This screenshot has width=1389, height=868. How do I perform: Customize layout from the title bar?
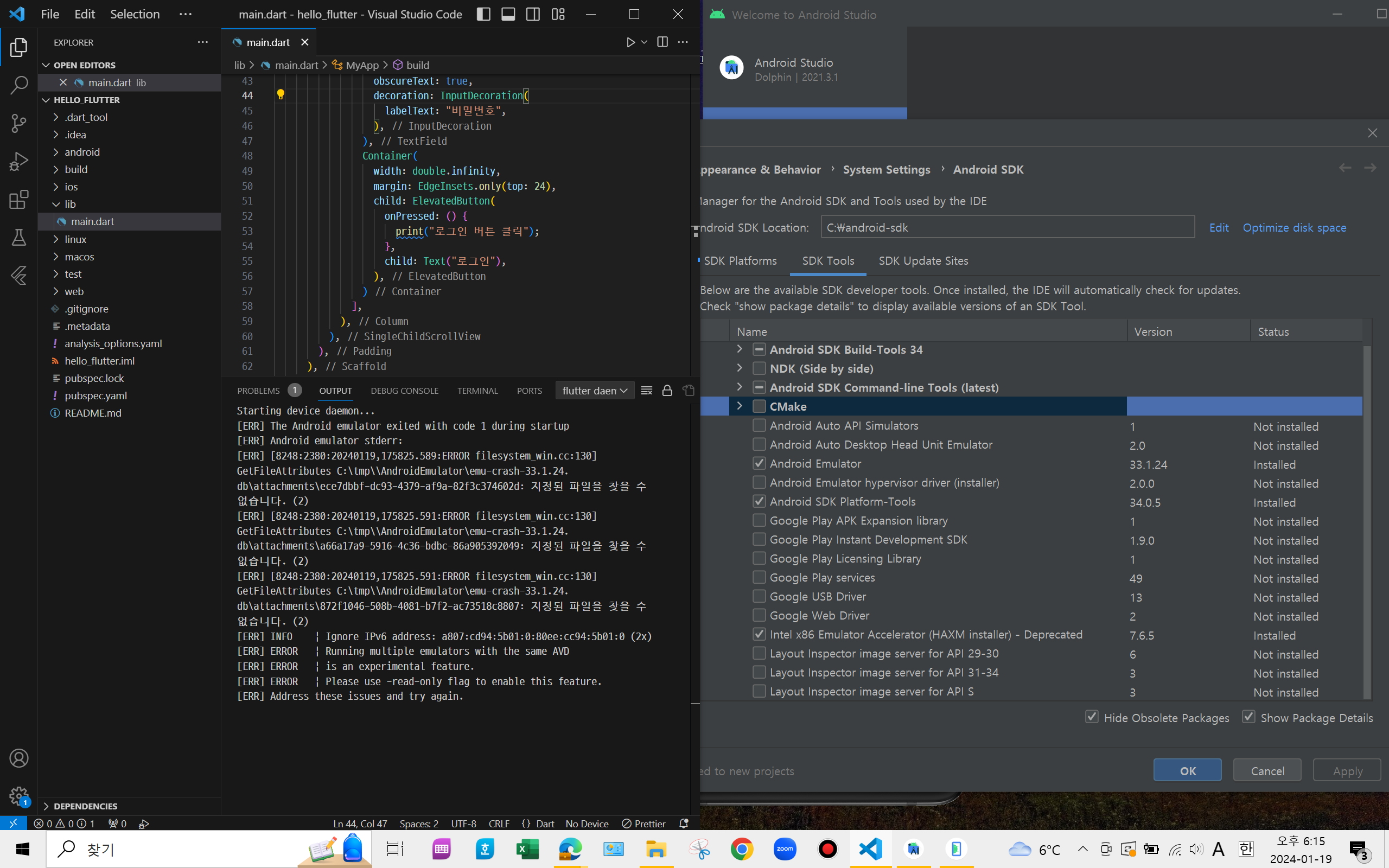point(558,14)
